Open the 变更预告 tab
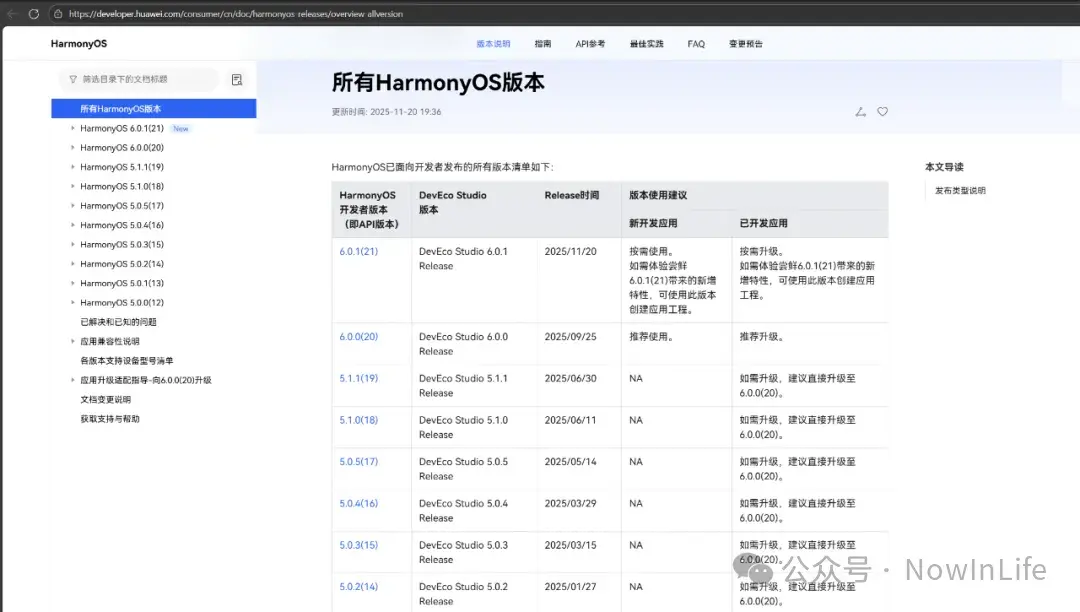 pos(745,43)
